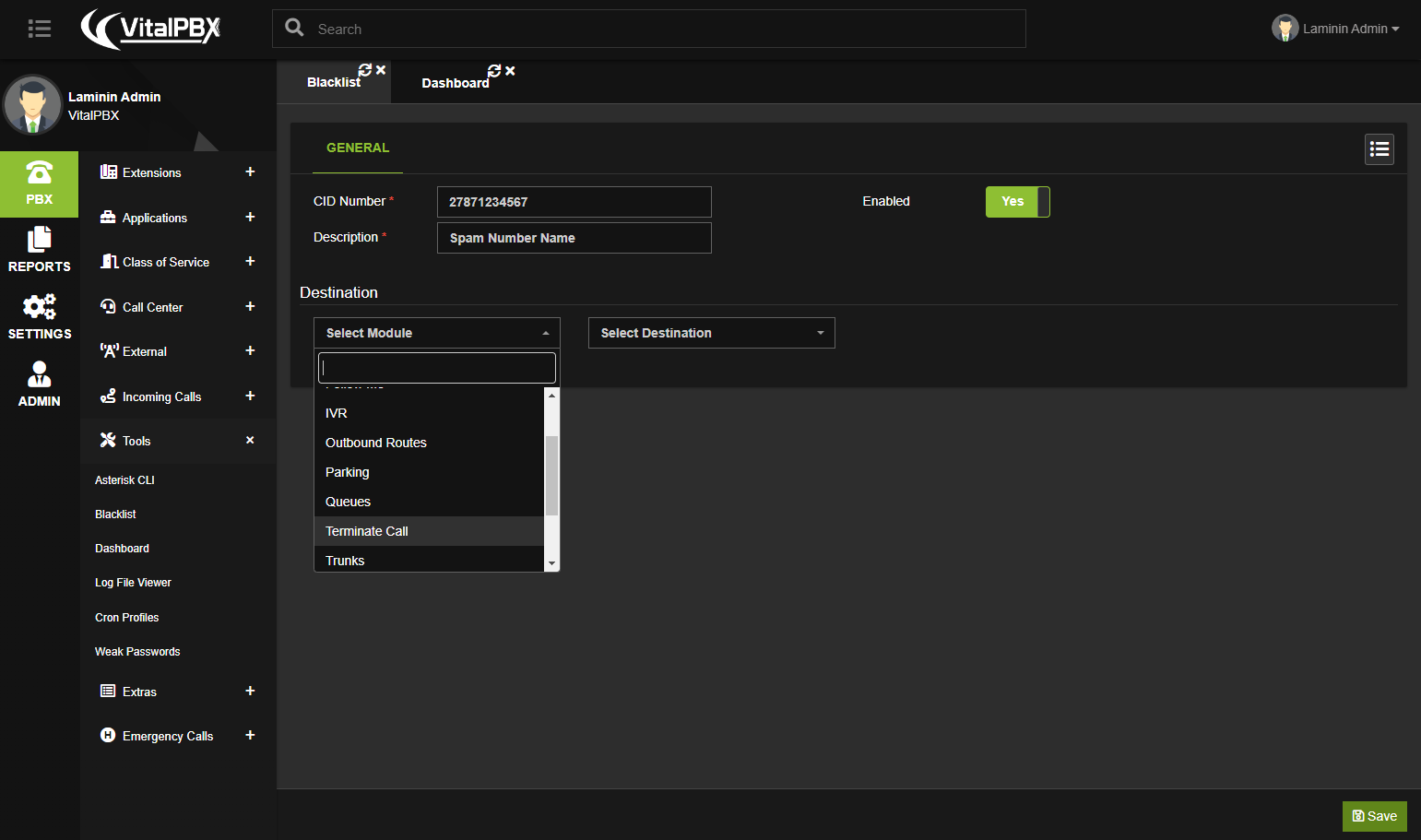Open Weak Passwords link

click(137, 652)
